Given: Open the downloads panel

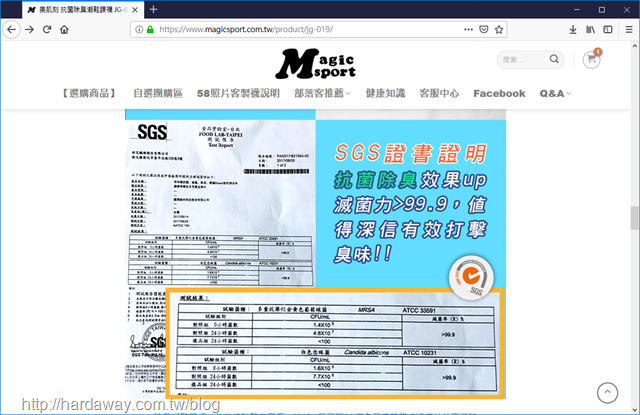Looking at the screenshot, I should [573, 29].
